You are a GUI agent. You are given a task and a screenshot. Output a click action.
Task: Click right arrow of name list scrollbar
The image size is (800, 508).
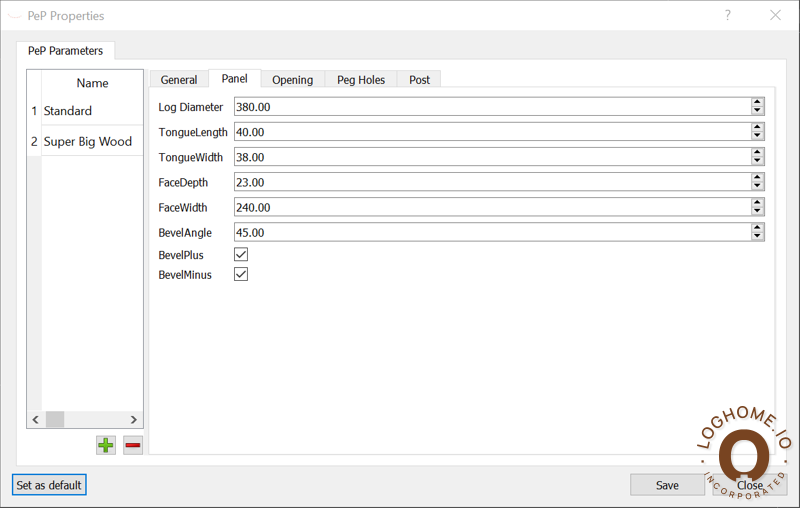pos(134,419)
